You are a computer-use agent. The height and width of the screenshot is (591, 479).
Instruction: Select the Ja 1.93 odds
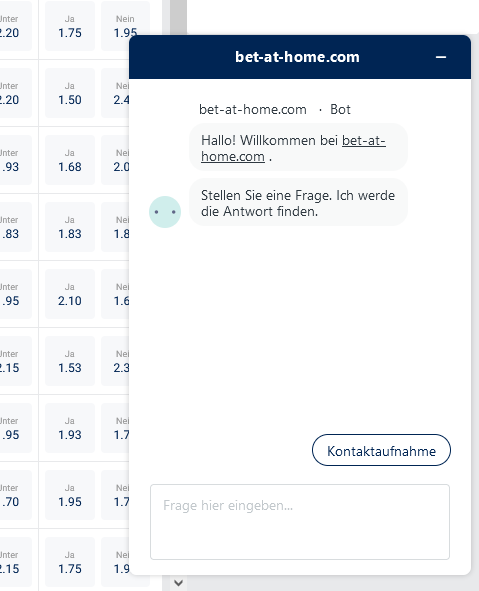tap(70, 428)
